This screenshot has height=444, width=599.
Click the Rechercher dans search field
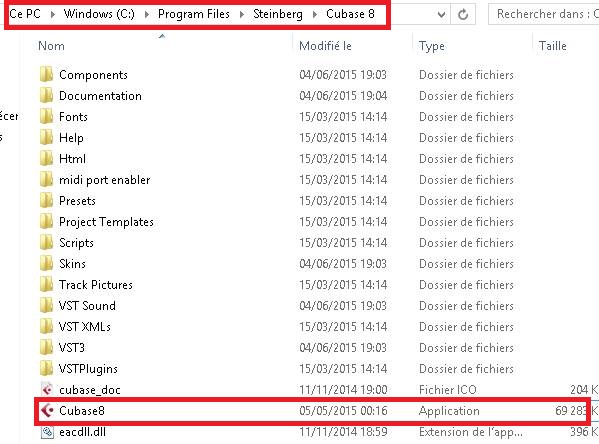[544, 14]
